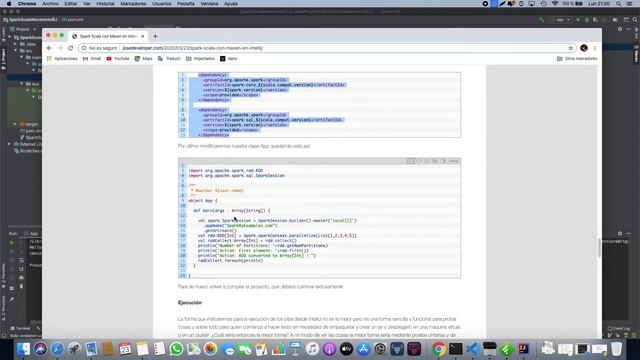The height and width of the screenshot is (360, 640).
Task: Select the Spark Scala con Maven tab
Action: coord(108,36)
